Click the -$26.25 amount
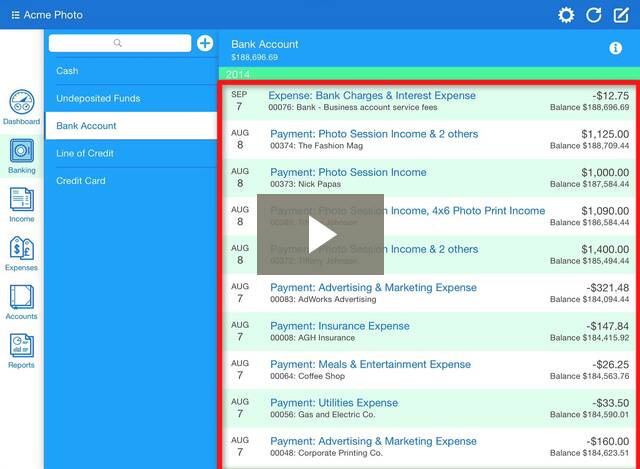The height and width of the screenshot is (469, 640). click(x=611, y=365)
